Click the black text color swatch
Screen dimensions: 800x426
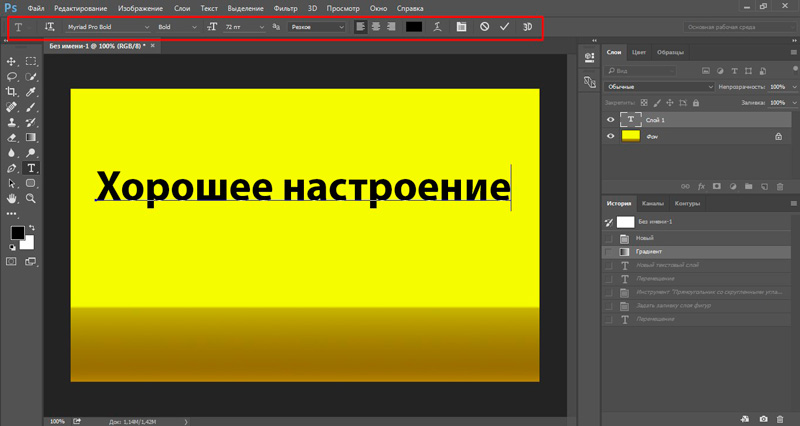(414, 27)
